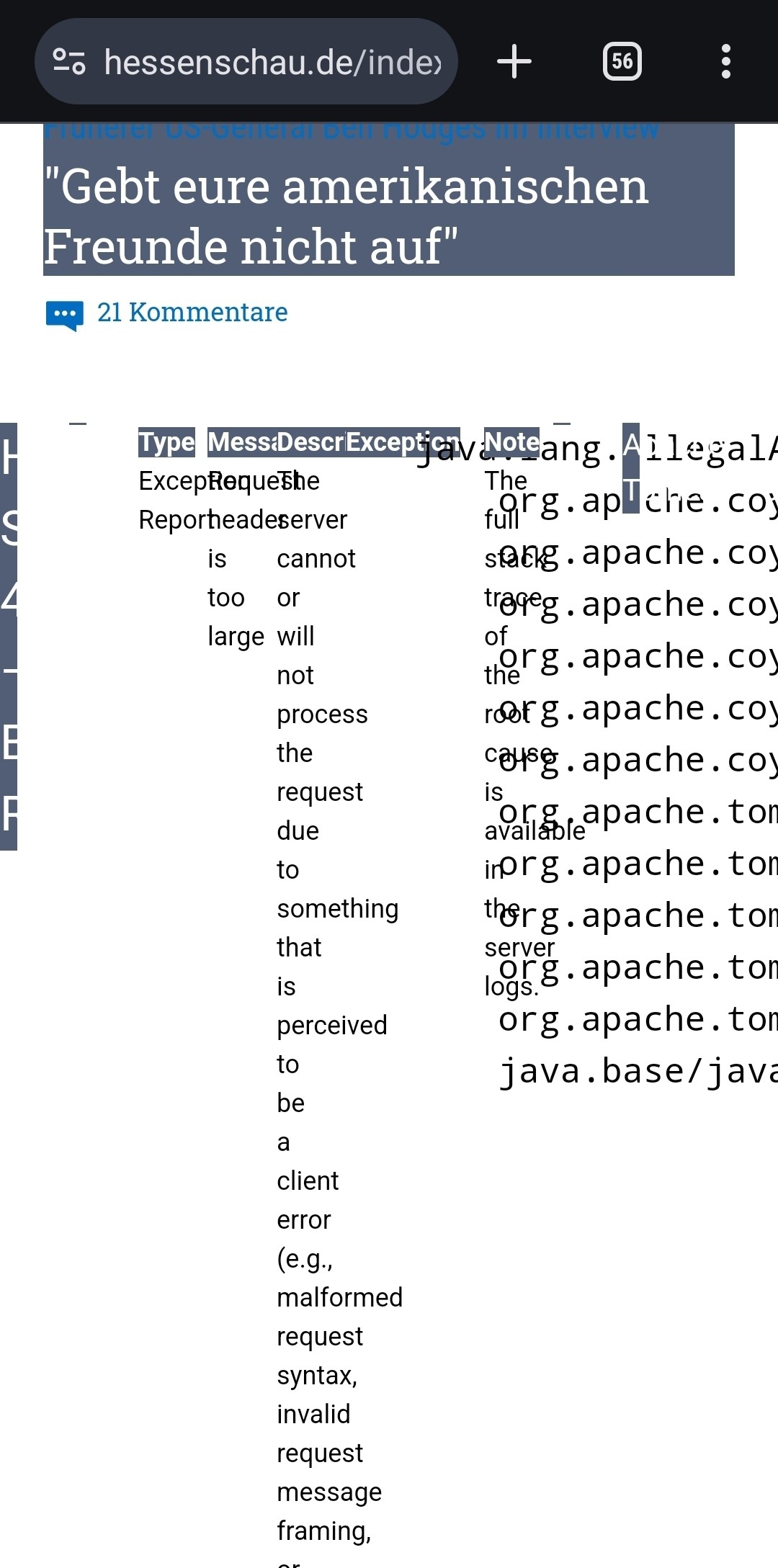778x1568 pixels.
Task: Select the word "invalid" in the description
Action: (313, 1415)
